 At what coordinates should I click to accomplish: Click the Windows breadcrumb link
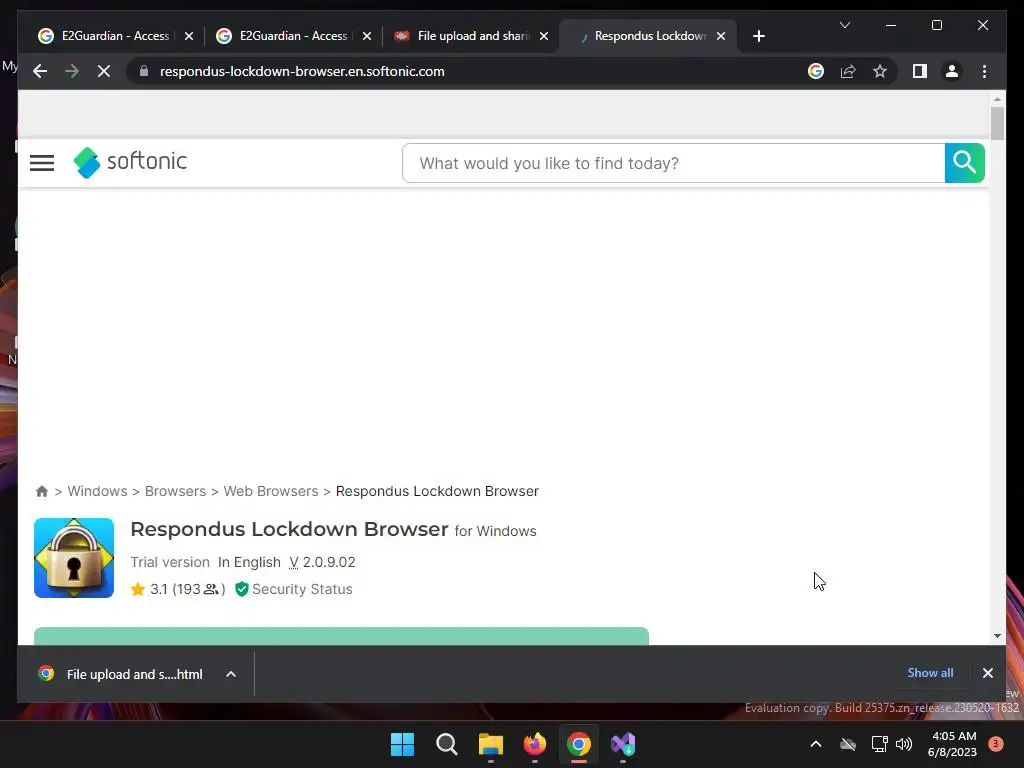[97, 491]
